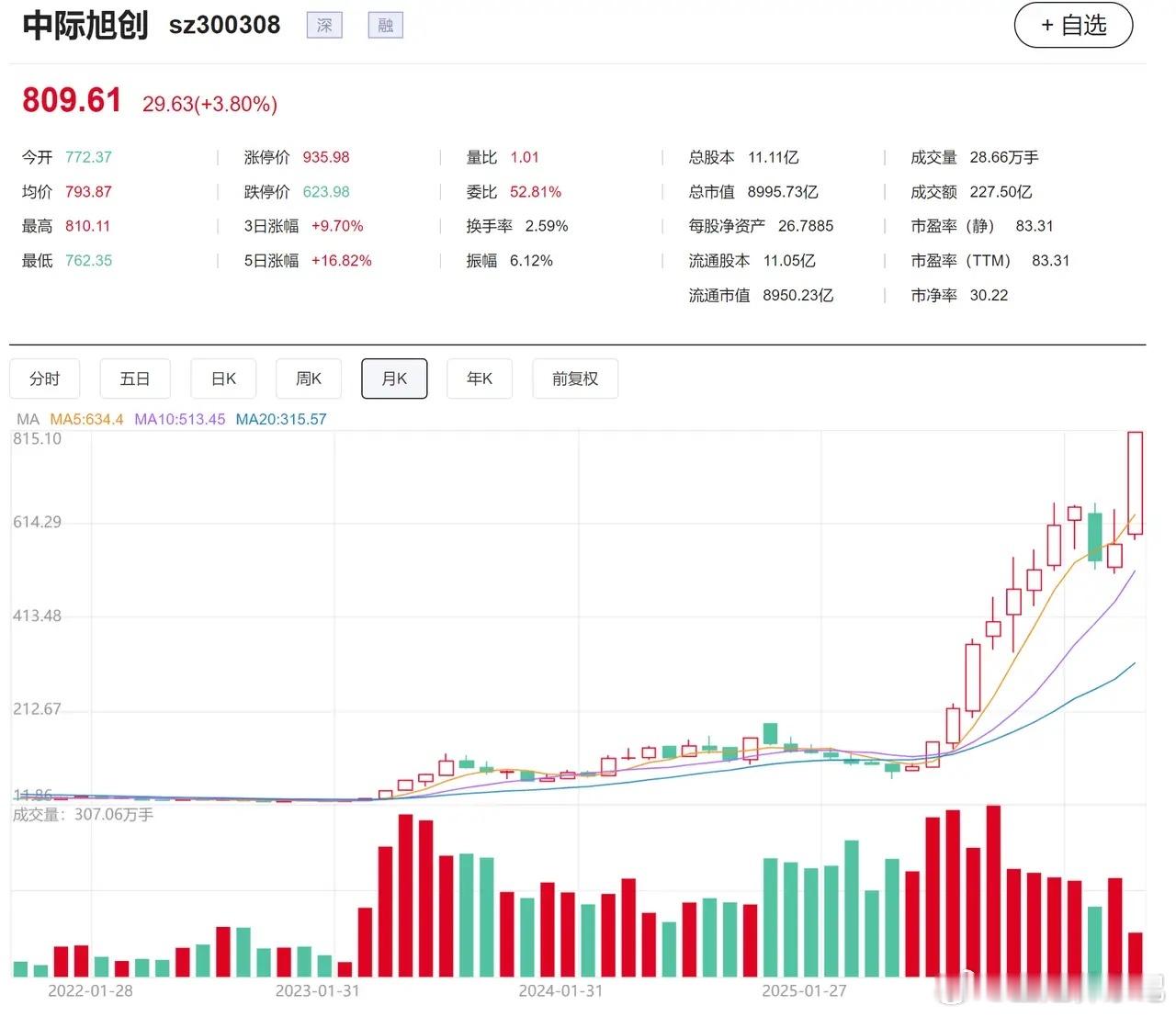Click the 深 exchange badge icon
Screen dimensions: 1176x1017
point(324,25)
